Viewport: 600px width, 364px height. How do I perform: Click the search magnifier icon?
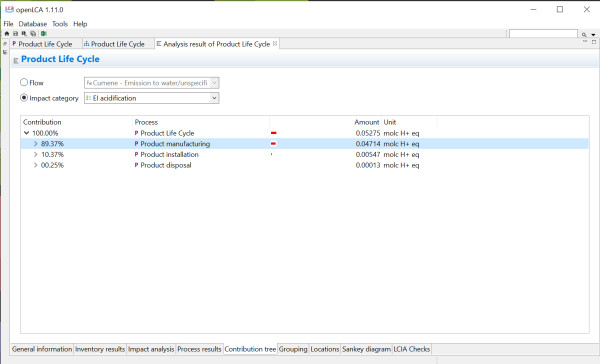tap(584, 34)
